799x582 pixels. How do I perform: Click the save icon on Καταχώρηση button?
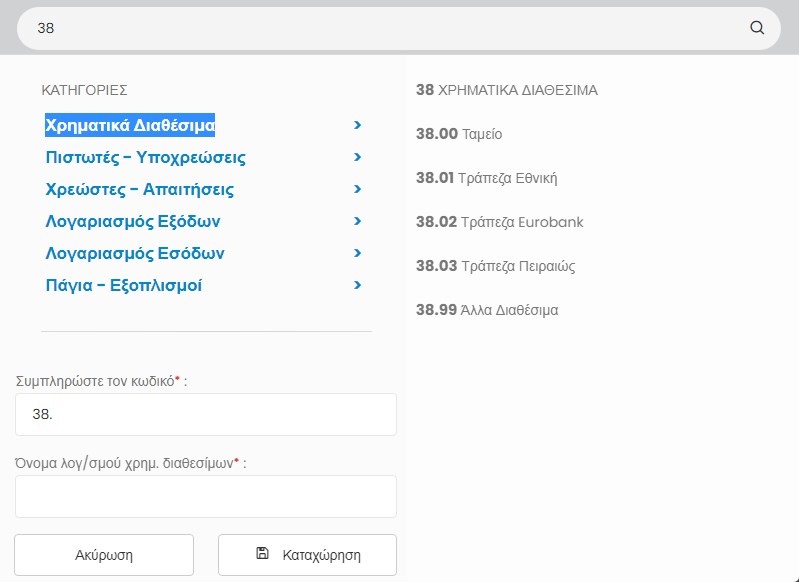[x=263, y=554]
